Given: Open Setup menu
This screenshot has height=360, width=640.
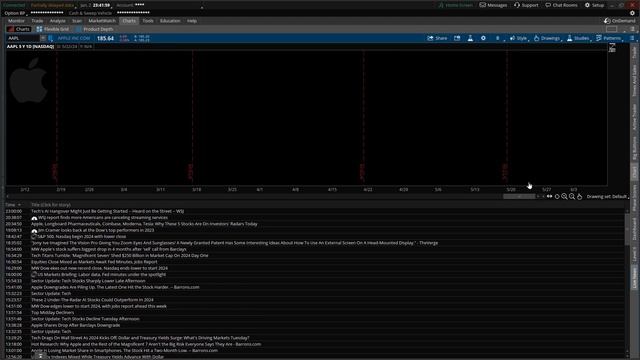Looking at the screenshot, I should (594, 5).
